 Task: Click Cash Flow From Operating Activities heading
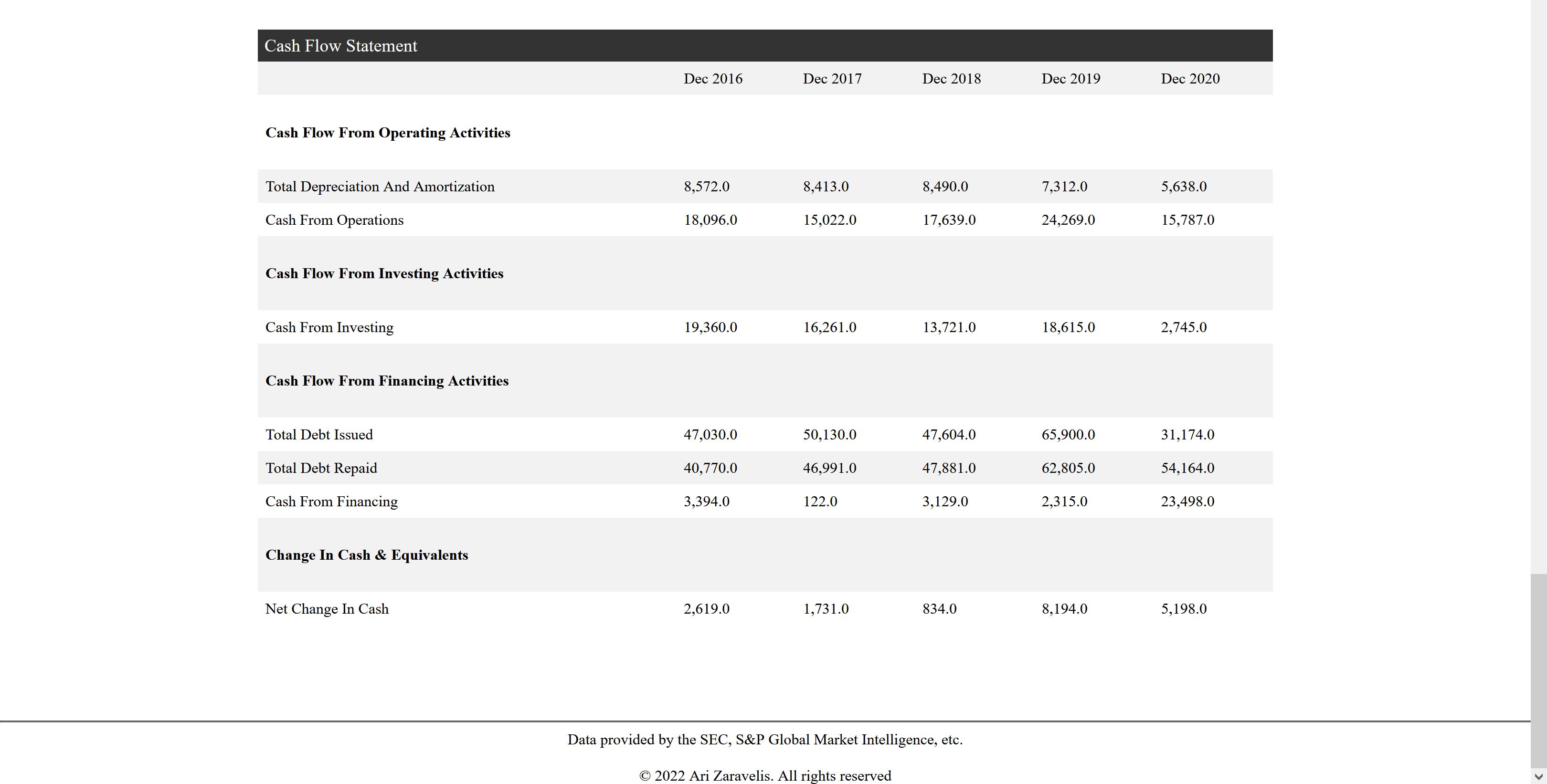coord(387,133)
